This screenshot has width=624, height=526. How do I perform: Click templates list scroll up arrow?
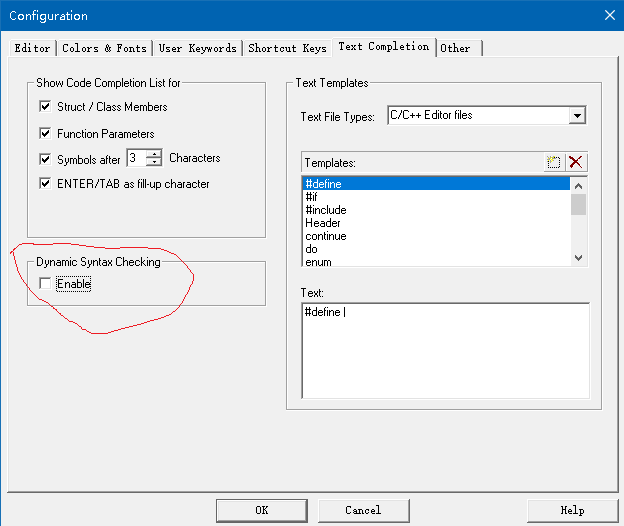click(x=579, y=186)
